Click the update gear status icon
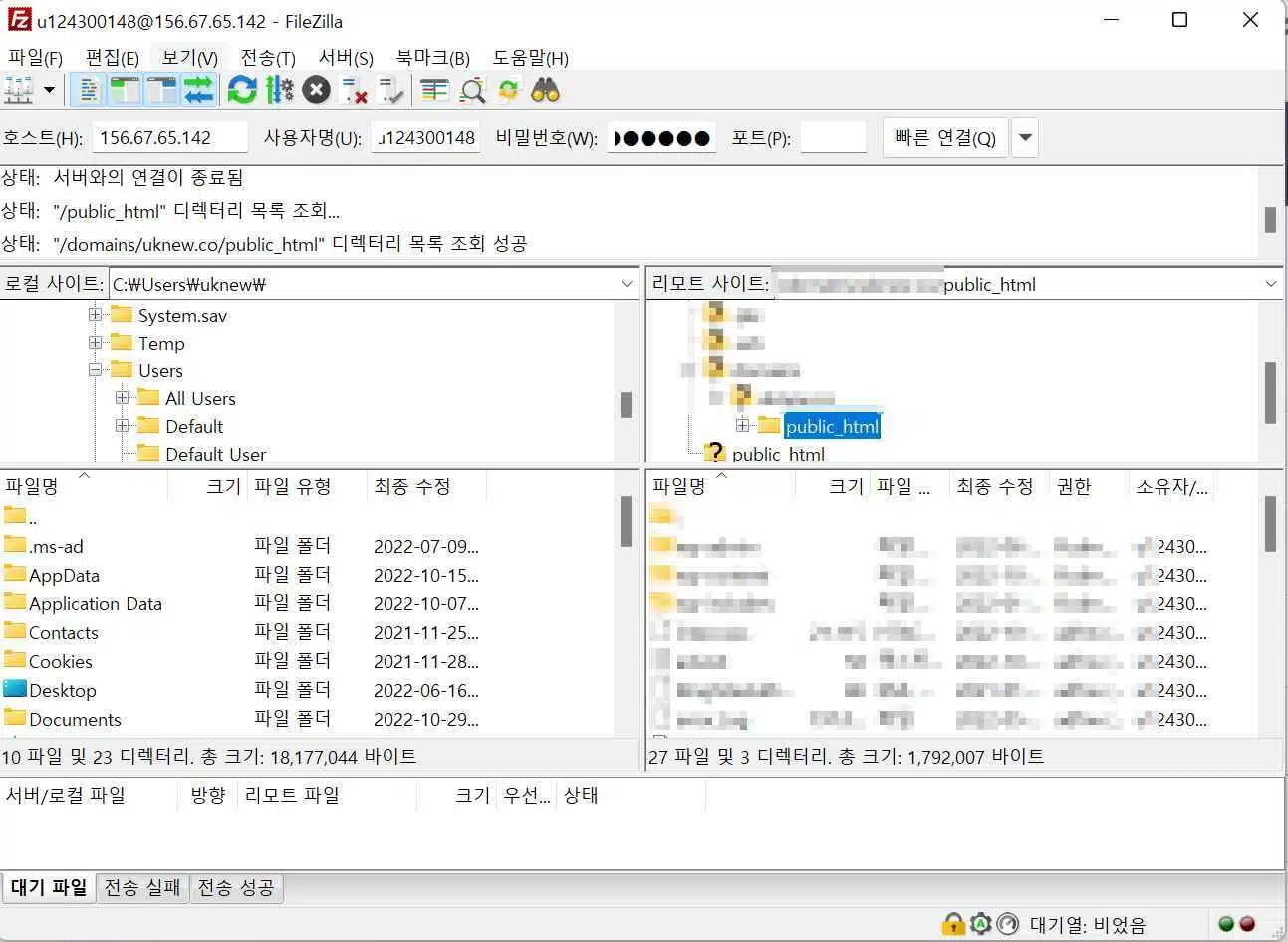Image resolution: width=1288 pixels, height=942 pixels. 981,924
